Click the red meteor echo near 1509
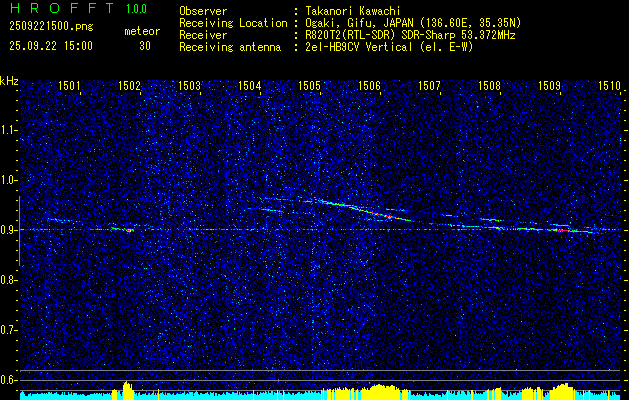The height and width of the screenshot is (400, 629). click(563, 230)
